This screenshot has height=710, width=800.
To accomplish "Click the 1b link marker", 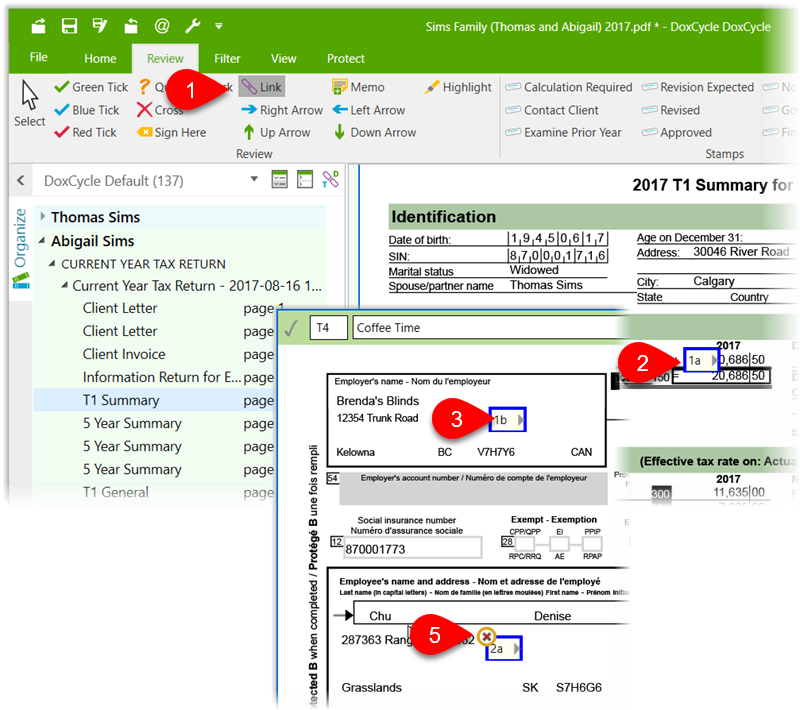I will click(507, 419).
